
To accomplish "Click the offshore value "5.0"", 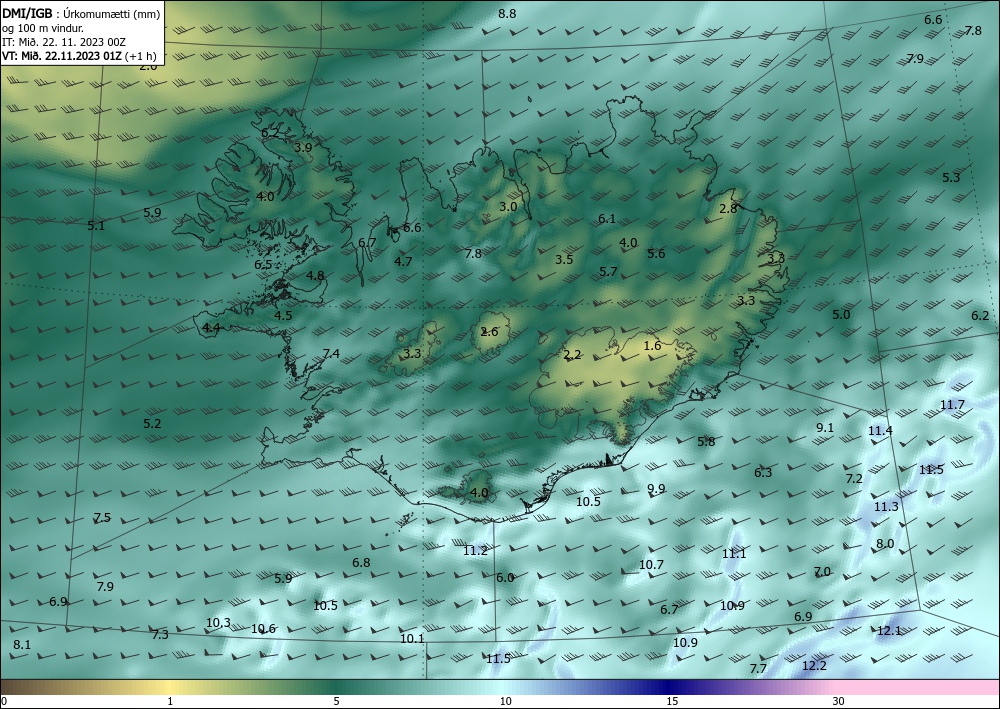I will [x=841, y=314].
